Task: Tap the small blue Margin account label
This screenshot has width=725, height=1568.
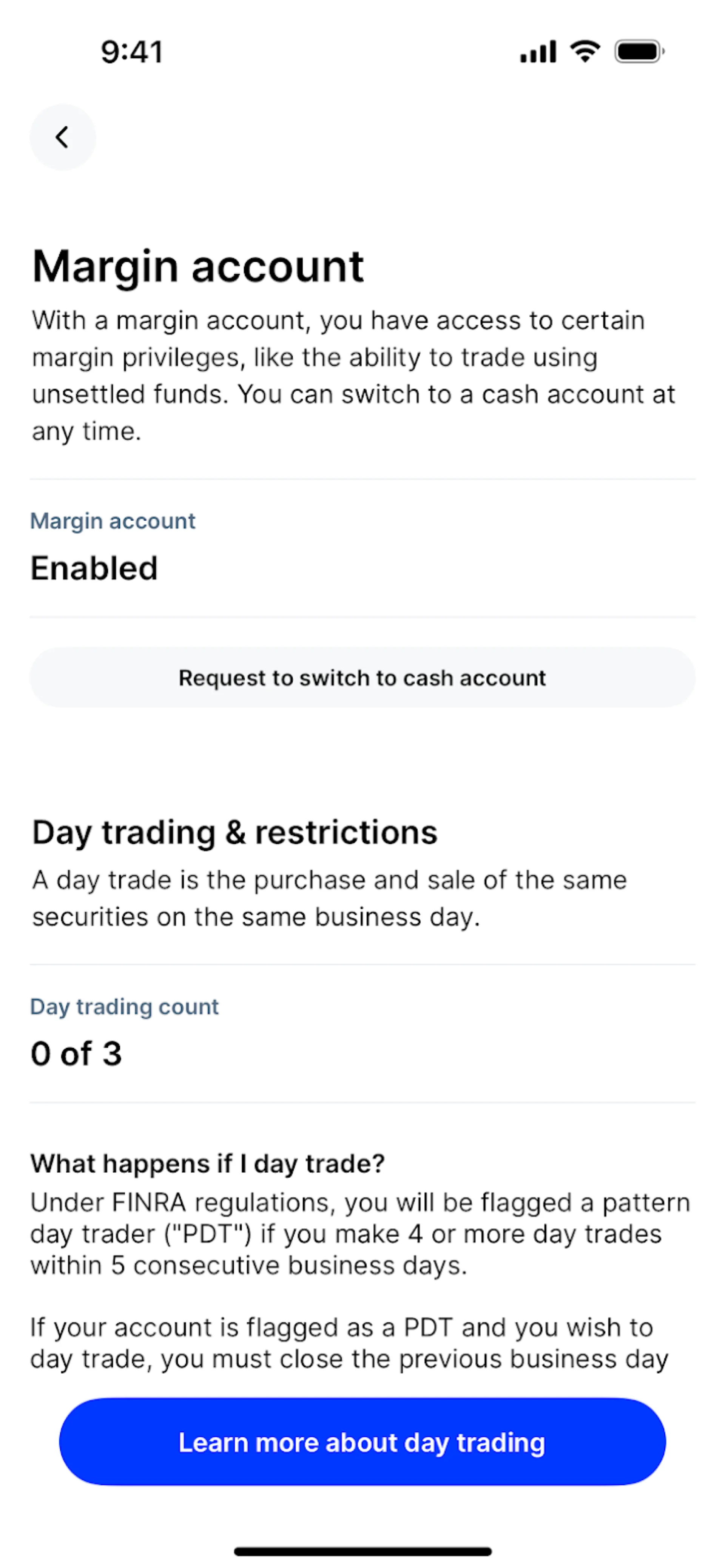Action: (x=113, y=521)
